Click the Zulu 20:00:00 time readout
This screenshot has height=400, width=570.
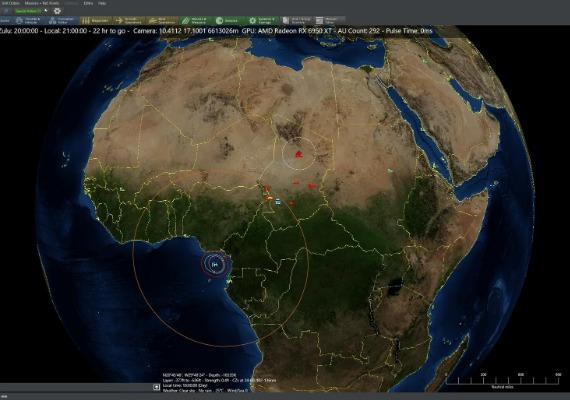[19, 31]
